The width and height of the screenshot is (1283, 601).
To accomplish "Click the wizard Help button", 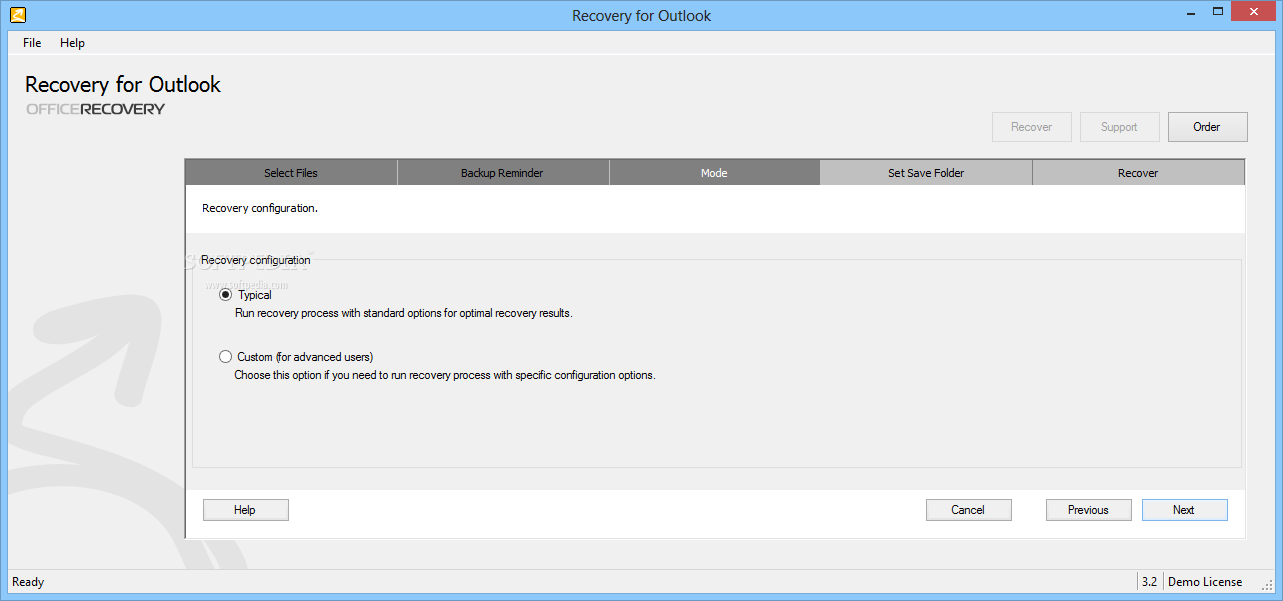I will (245, 510).
